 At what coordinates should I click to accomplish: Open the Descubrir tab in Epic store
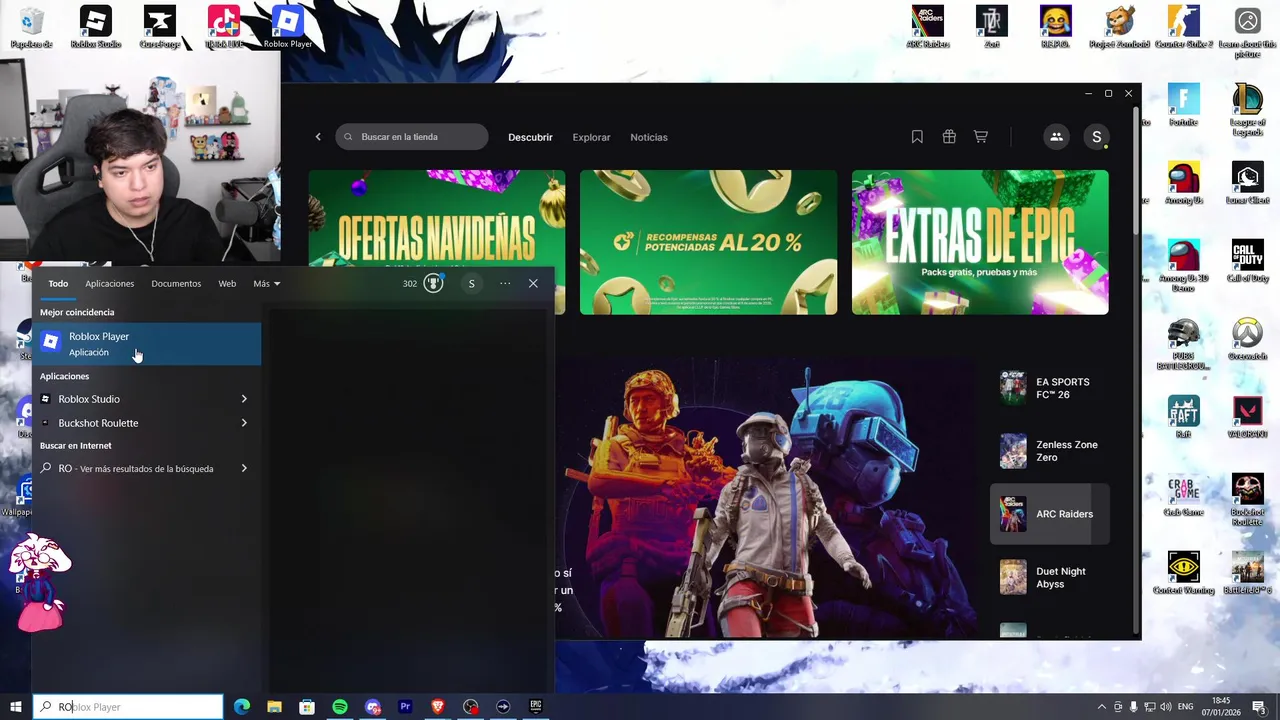(530, 137)
